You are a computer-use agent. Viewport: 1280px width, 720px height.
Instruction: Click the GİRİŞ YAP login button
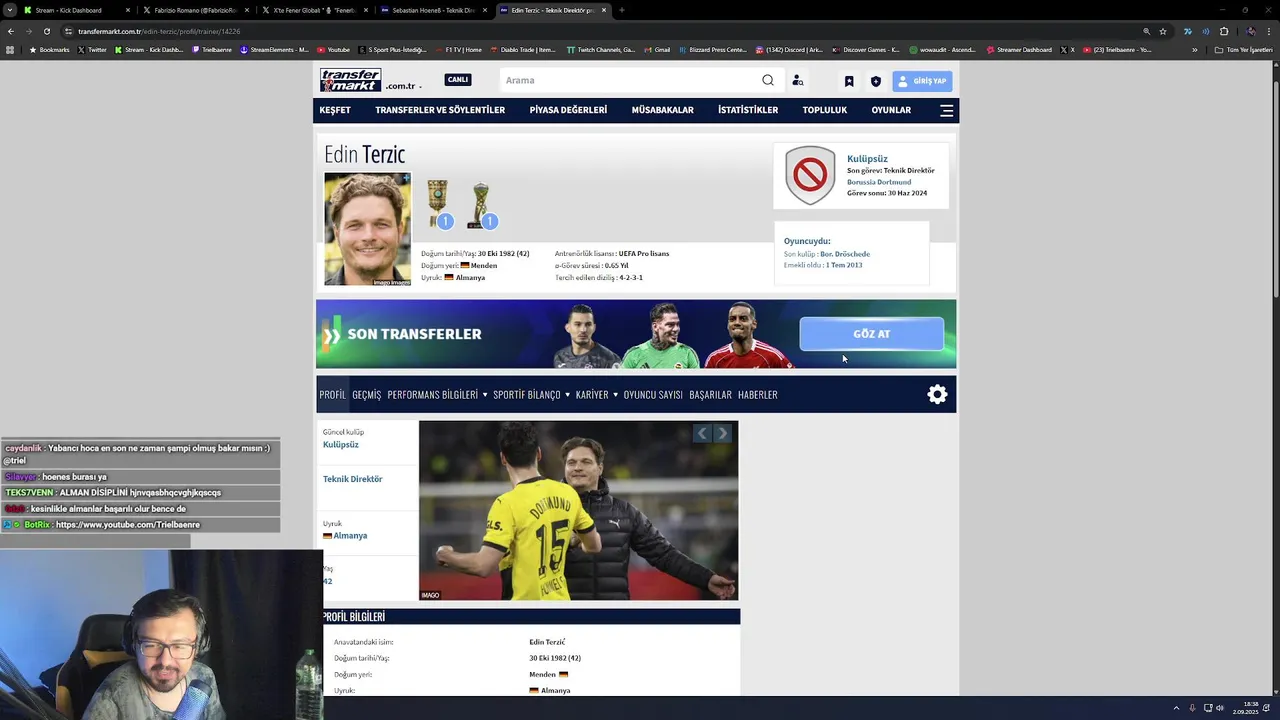point(922,81)
